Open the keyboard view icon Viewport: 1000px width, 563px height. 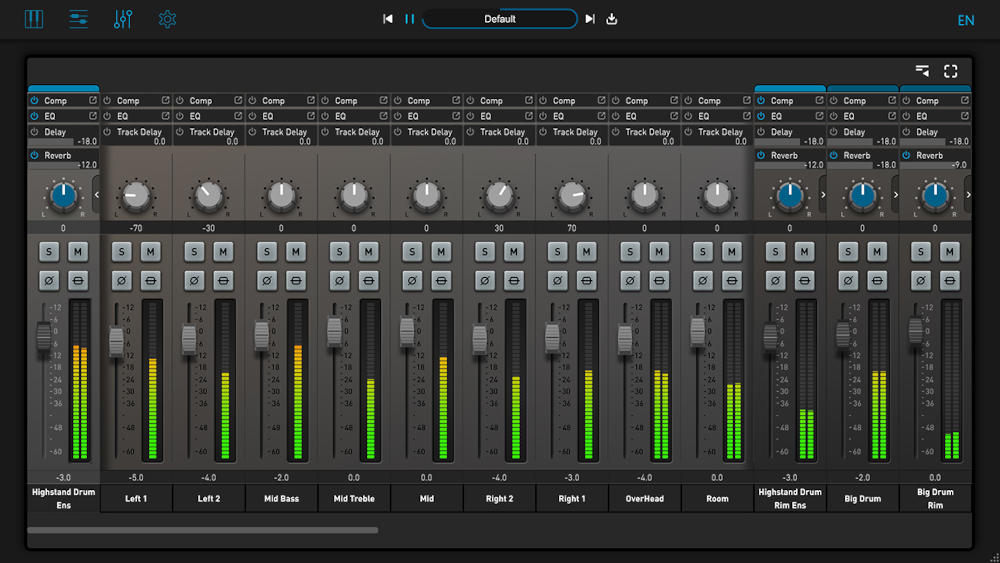coord(34,19)
